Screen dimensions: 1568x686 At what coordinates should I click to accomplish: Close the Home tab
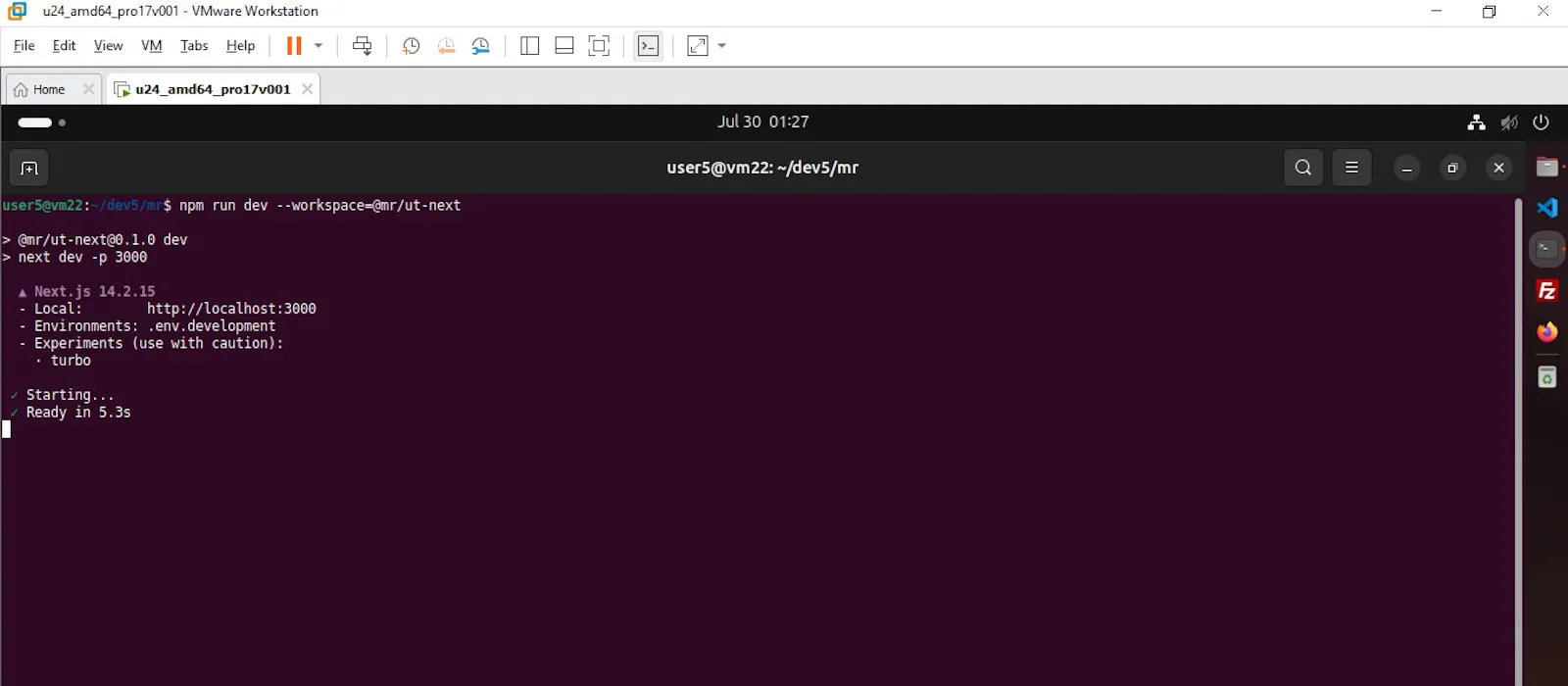point(89,89)
